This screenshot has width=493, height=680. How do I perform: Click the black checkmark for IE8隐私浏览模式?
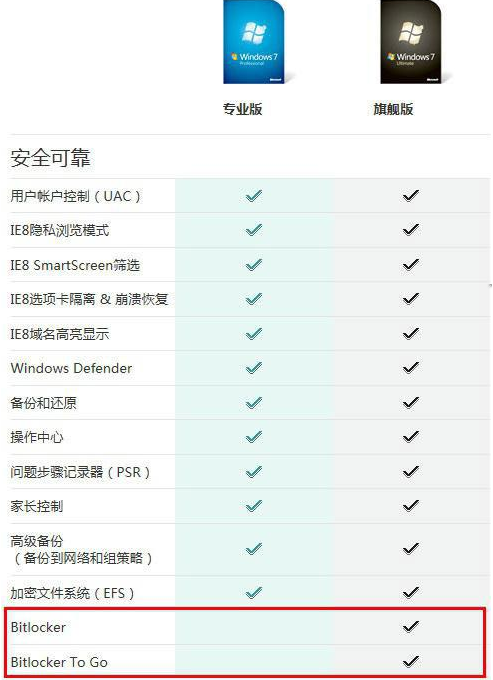click(411, 229)
